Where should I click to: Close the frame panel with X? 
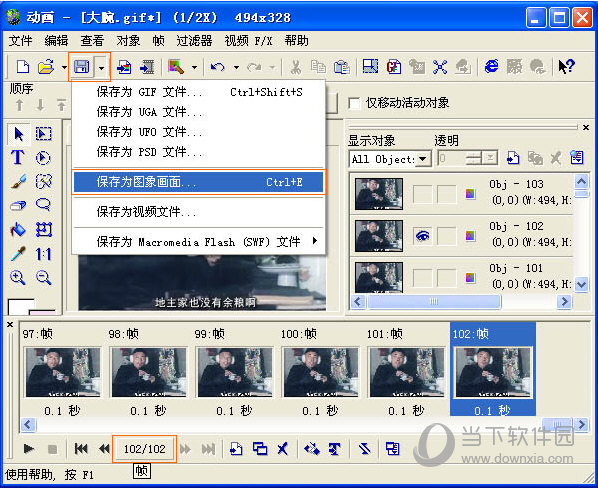pos(10,324)
